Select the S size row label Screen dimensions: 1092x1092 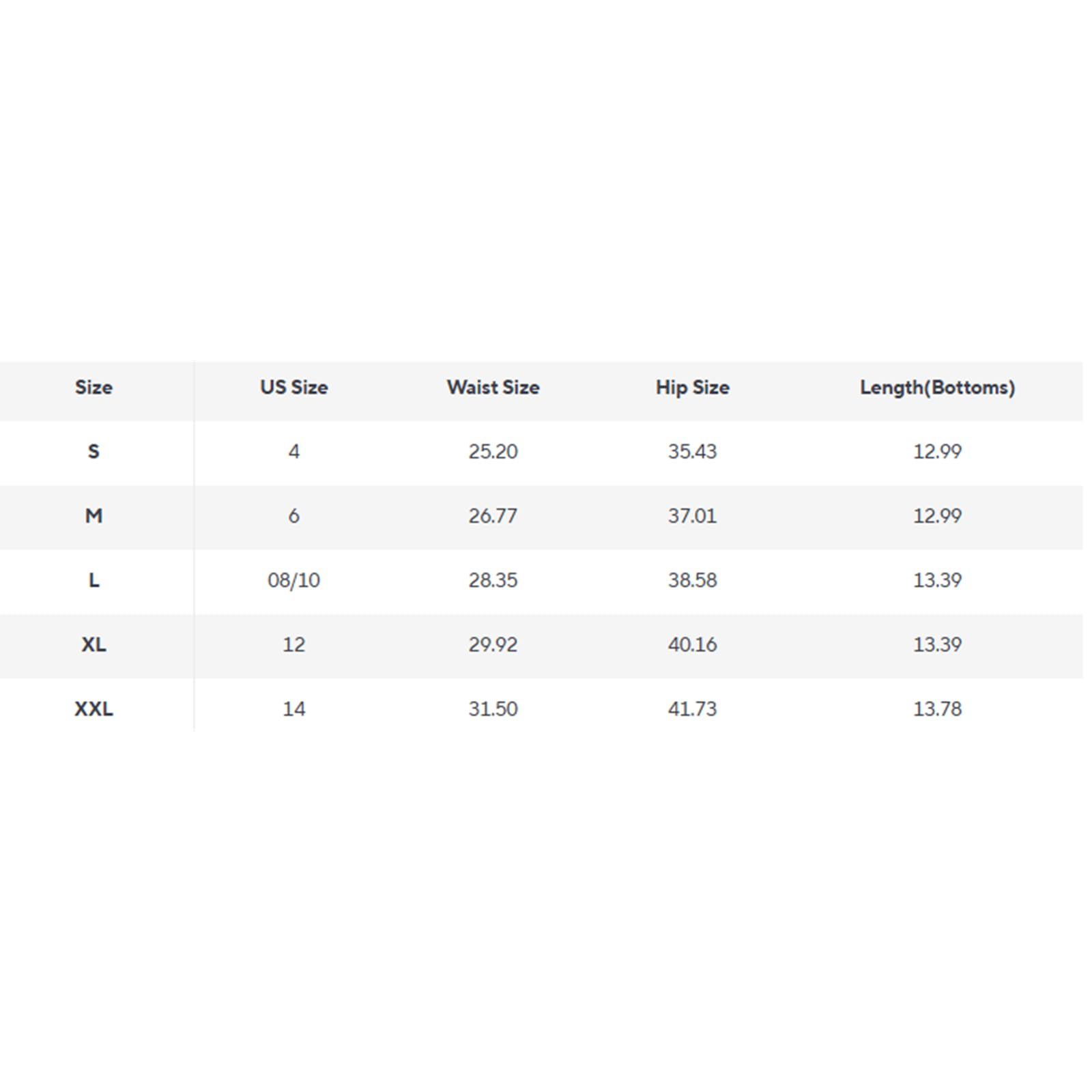pyautogui.click(x=94, y=452)
